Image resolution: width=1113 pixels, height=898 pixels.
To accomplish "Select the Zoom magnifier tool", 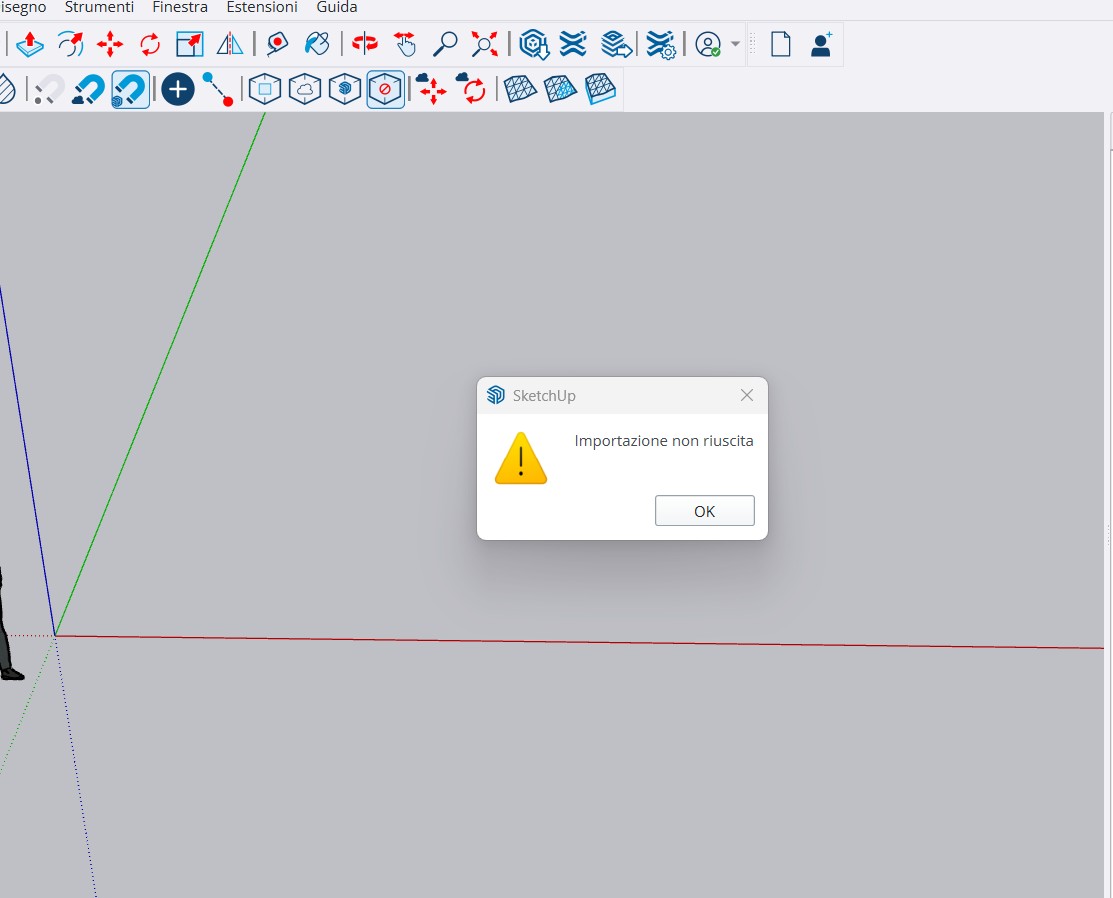I will tap(445, 44).
